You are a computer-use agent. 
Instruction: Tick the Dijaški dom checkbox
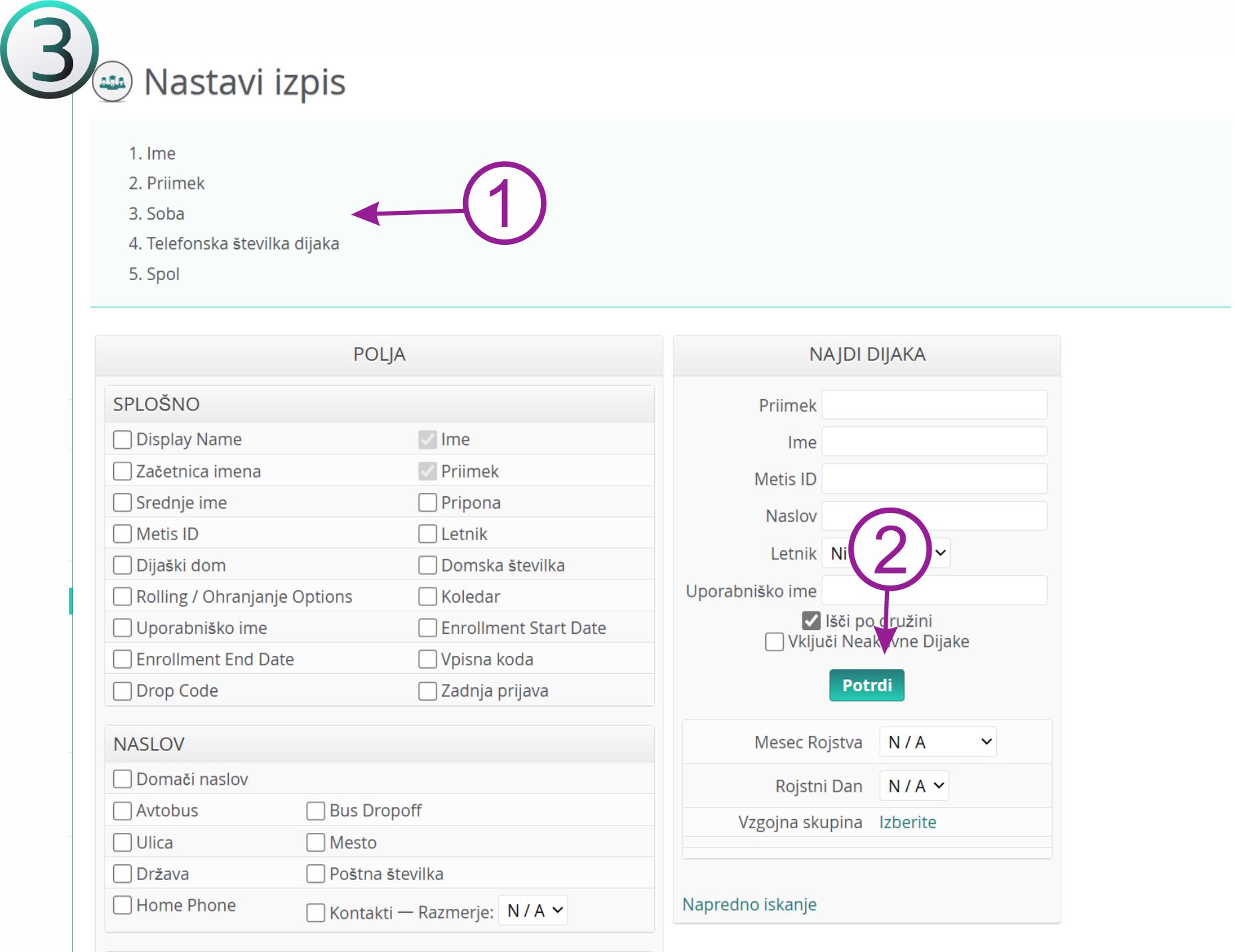(122, 565)
